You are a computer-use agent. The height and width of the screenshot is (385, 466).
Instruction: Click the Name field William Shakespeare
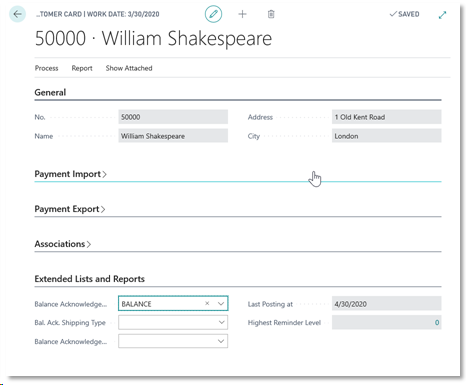coord(173,136)
